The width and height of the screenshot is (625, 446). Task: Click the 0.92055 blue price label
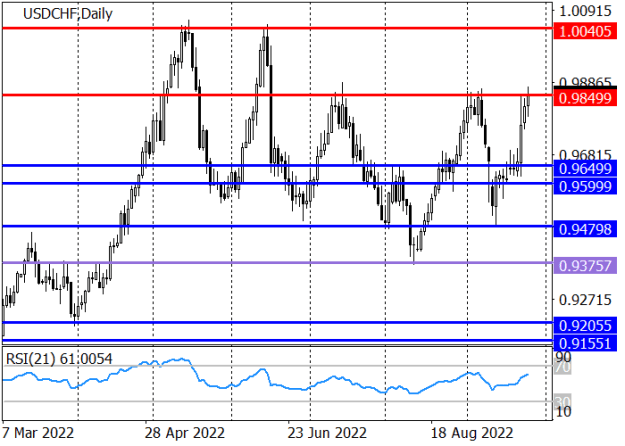click(x=585, y=326)
